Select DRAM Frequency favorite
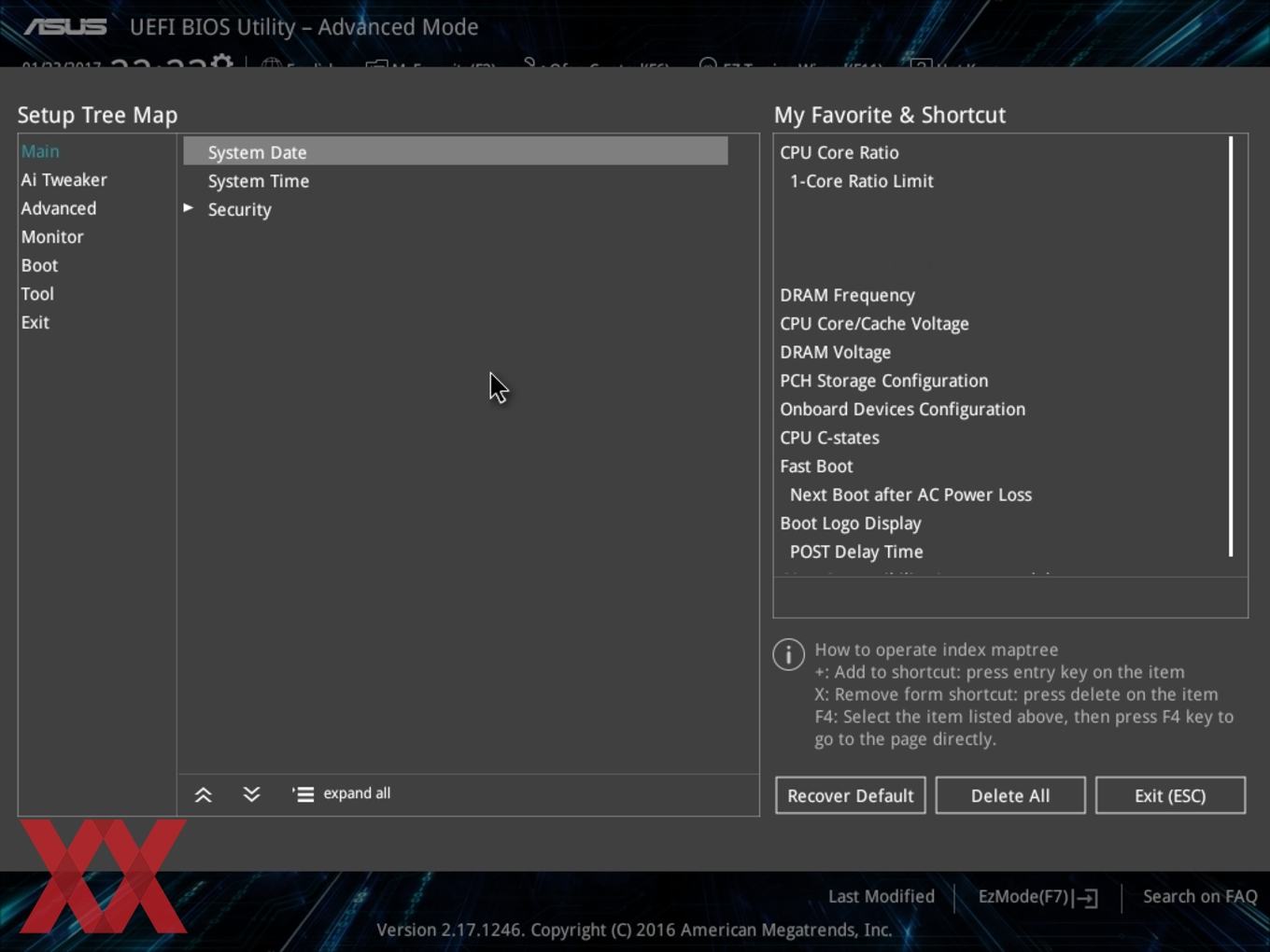This screenshot has height=952, width=1270. click(847, 295)
